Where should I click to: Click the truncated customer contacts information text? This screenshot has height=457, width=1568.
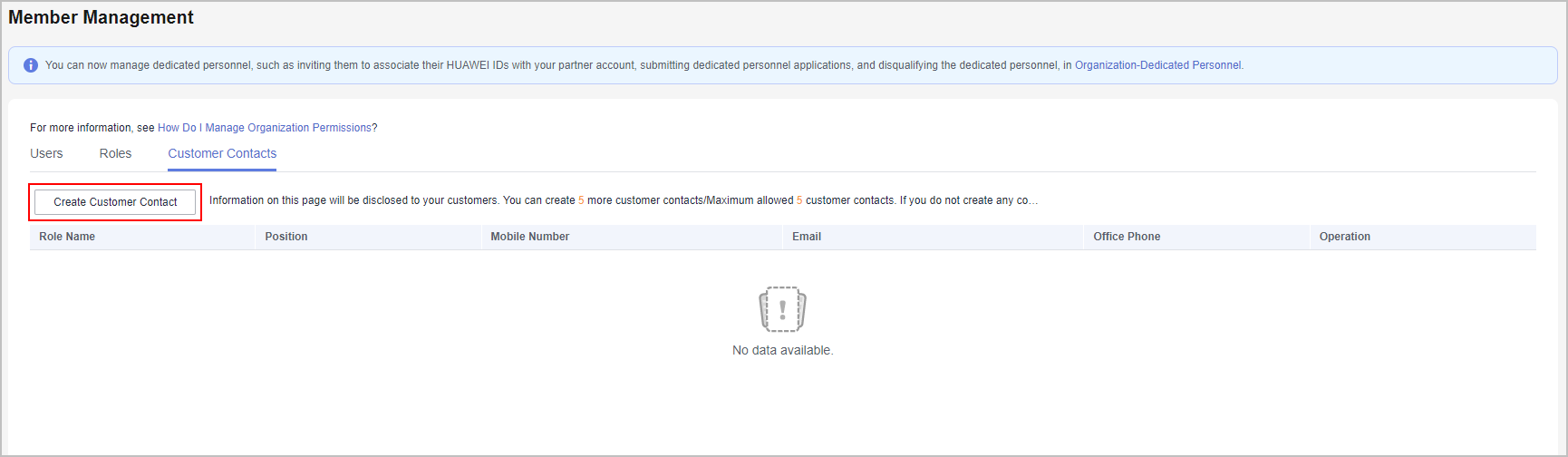tap(624, 200)
